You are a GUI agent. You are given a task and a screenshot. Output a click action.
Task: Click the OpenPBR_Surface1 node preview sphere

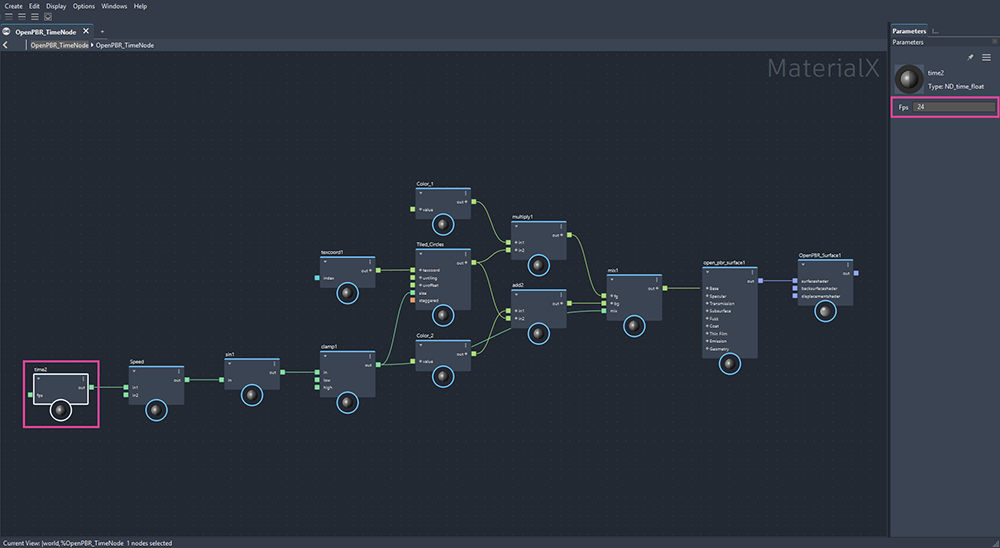click(x=826, y=311)
